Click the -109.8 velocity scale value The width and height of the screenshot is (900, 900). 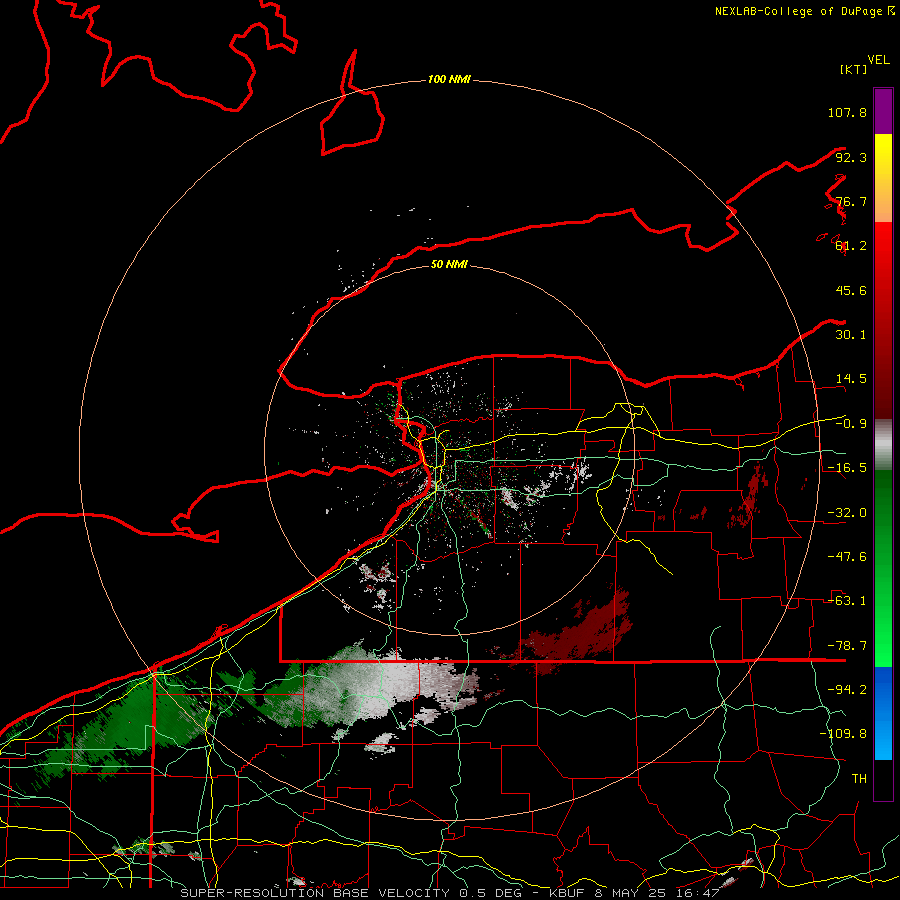[x=843, y=734]
